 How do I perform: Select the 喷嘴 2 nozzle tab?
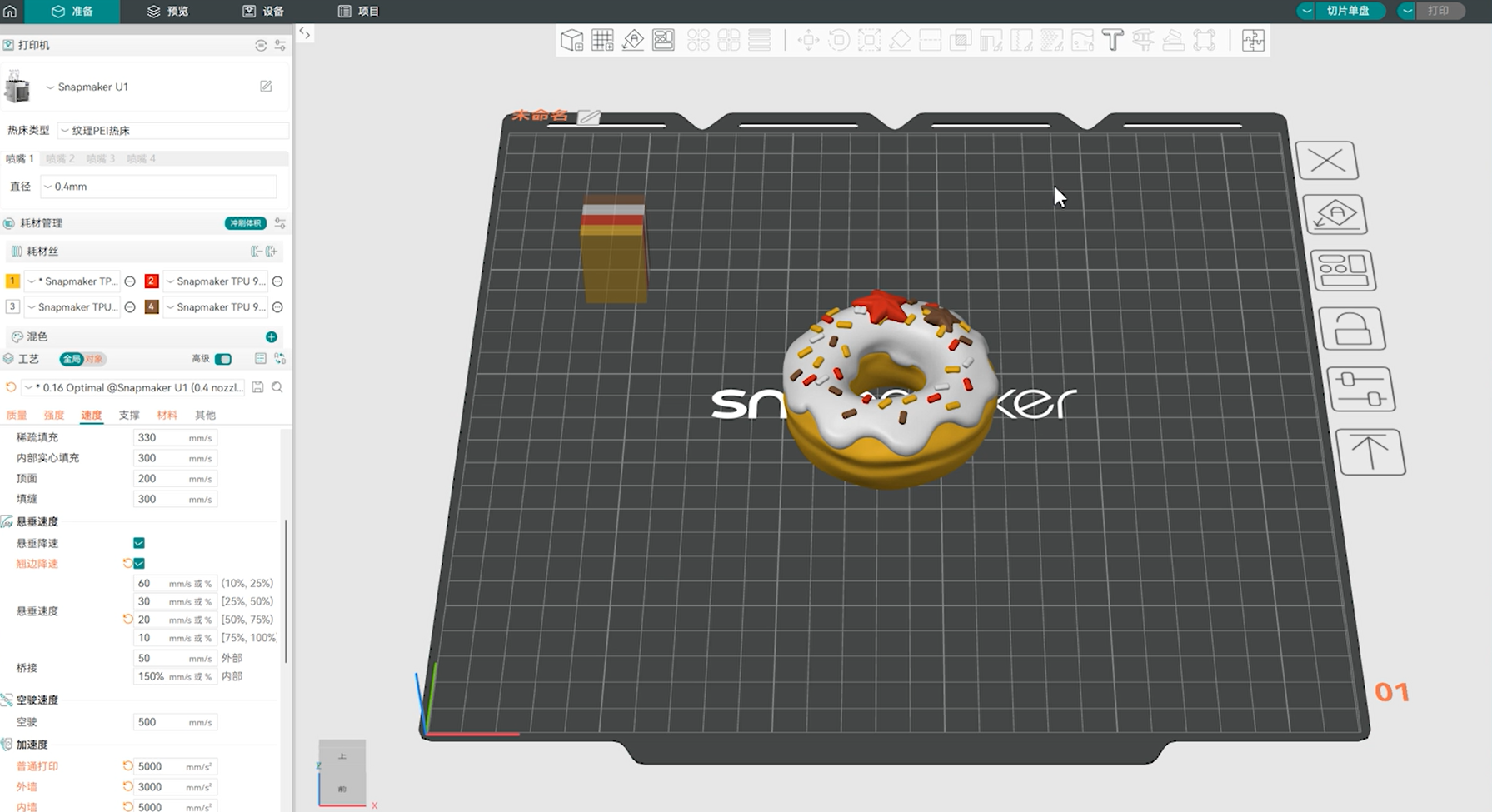pos(60,158)
